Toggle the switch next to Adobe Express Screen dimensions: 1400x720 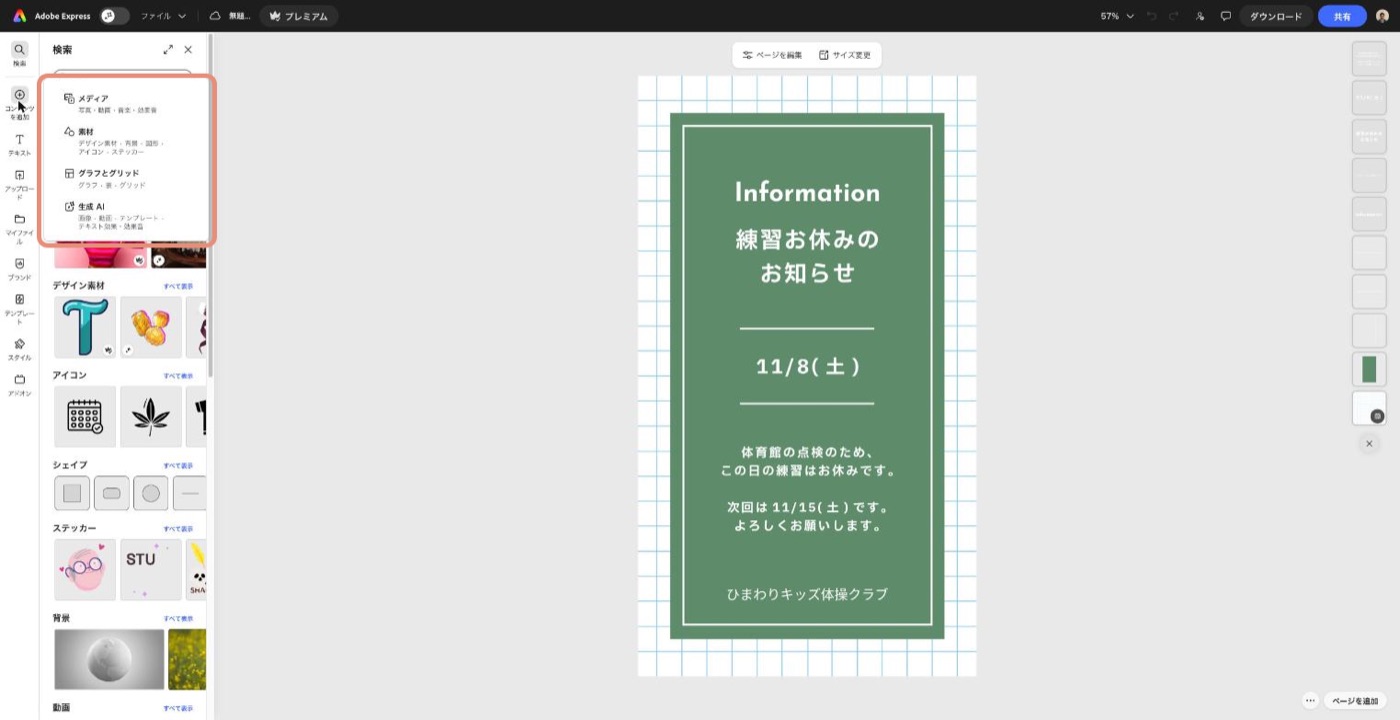coord(114,16)
